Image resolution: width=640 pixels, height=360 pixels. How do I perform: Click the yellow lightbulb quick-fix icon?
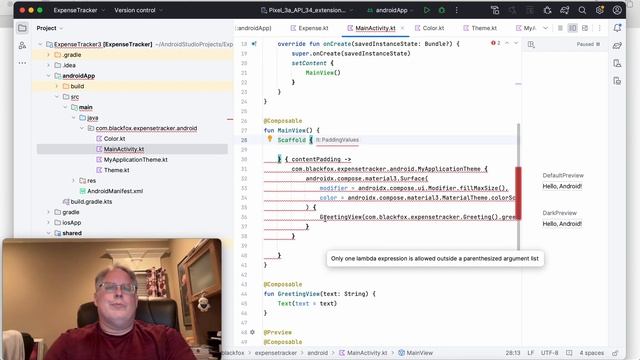coord(270,139)
